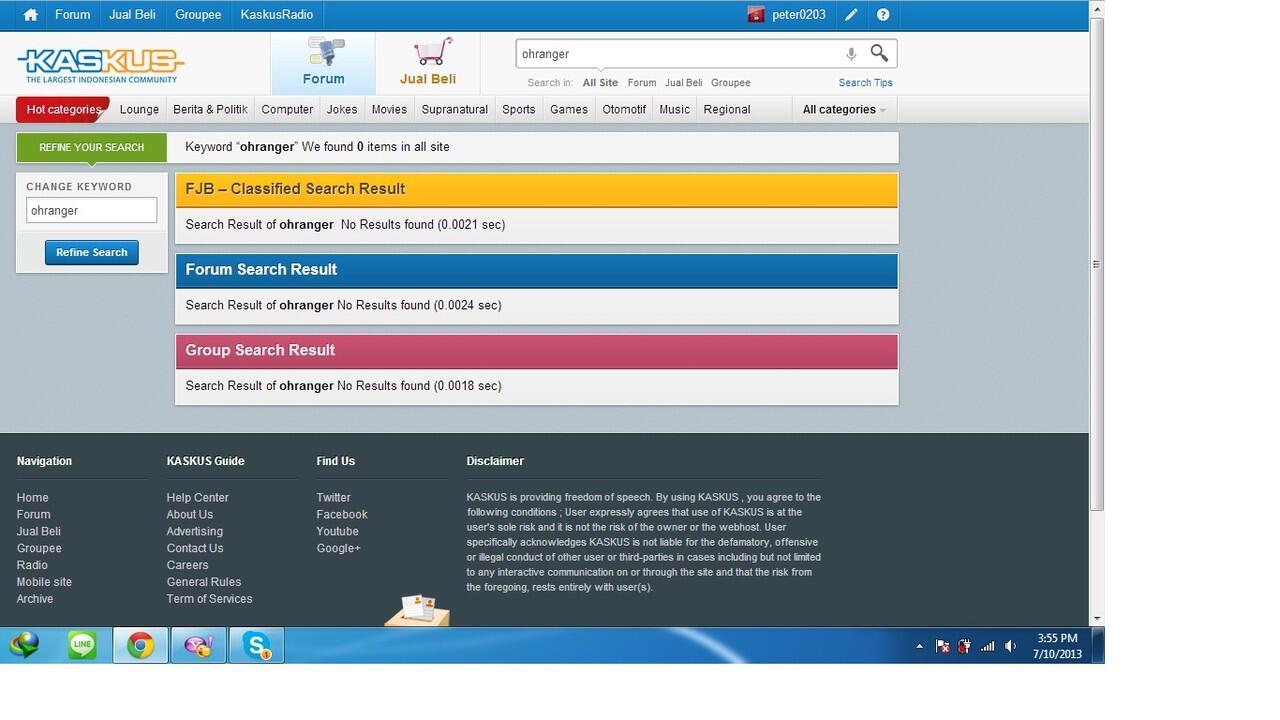Open Yahoo Messenger taskbar icon
Viewport: 1280px width, 720px height.
click(x=198, y=646)
